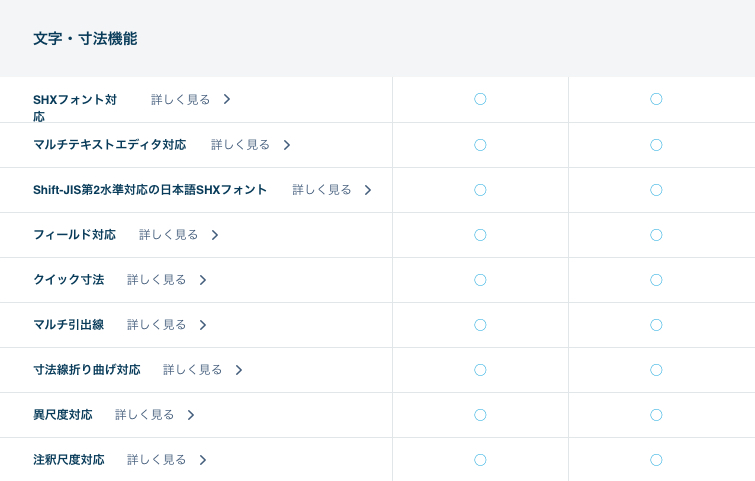
Task: Follow 詳しく見る link for フィールド対応
Action: (169, 235)
